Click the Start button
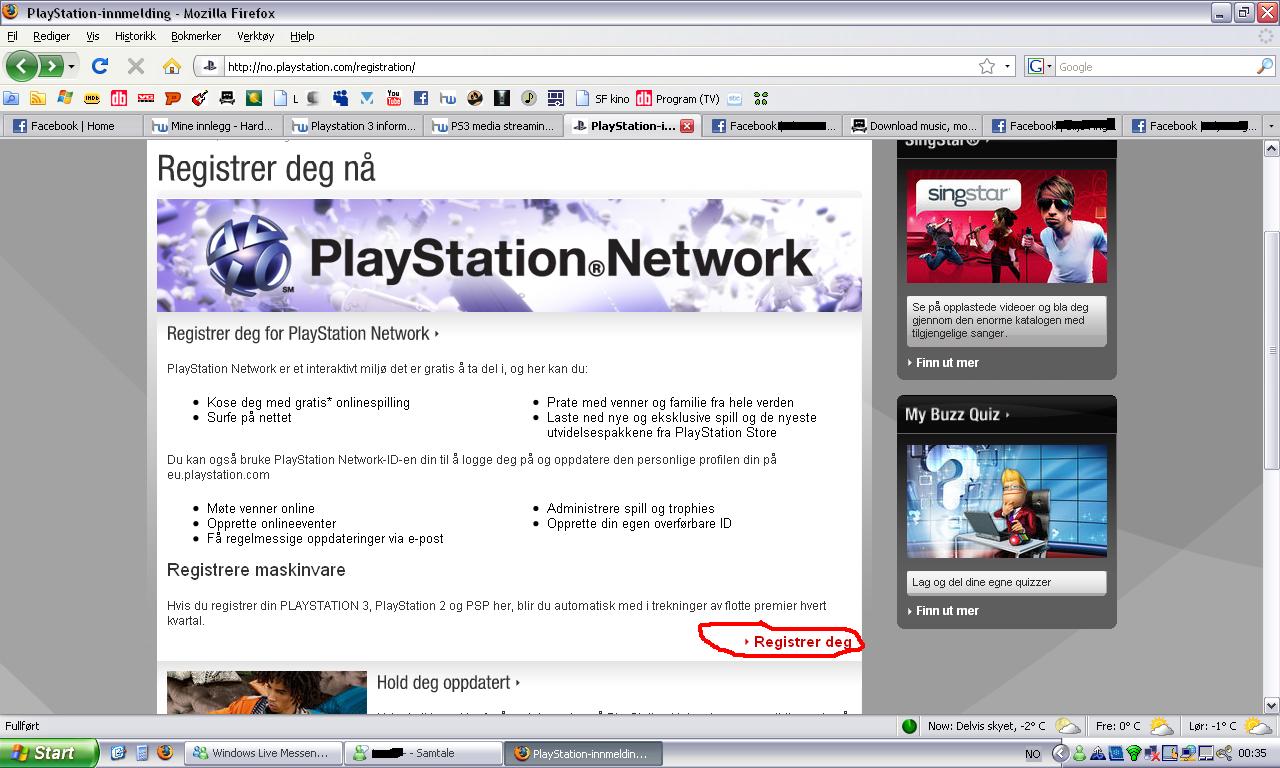 49,753
